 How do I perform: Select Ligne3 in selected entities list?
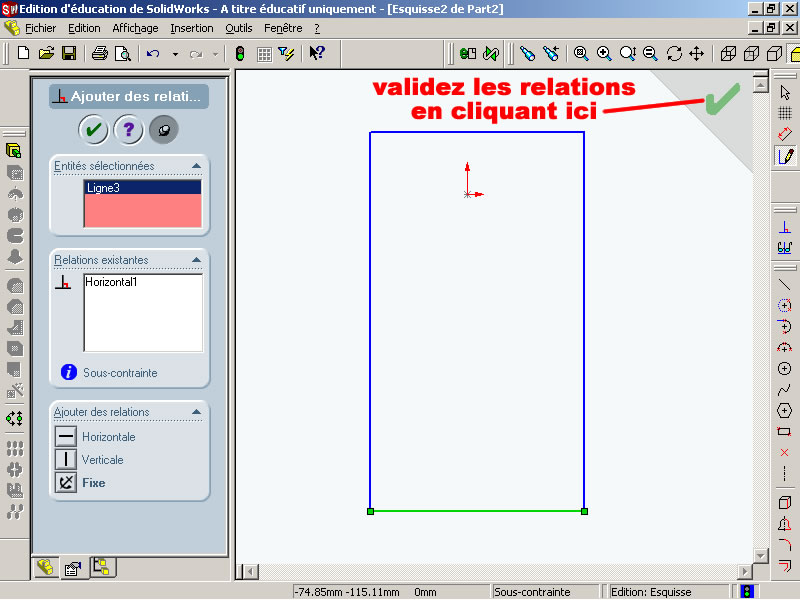[x=142, y=188]
